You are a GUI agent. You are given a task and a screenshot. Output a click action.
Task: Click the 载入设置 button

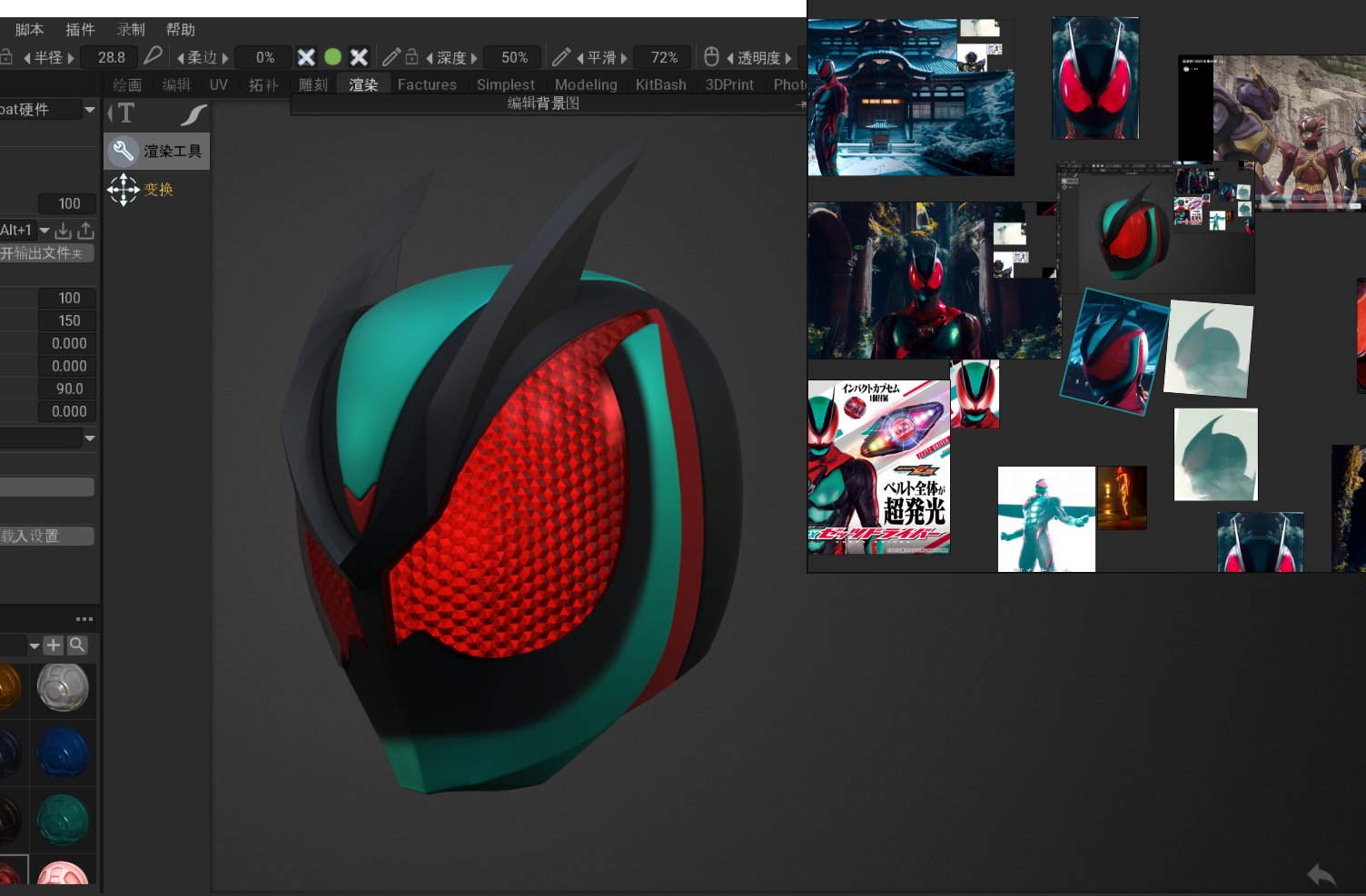[x=45, y=536]
